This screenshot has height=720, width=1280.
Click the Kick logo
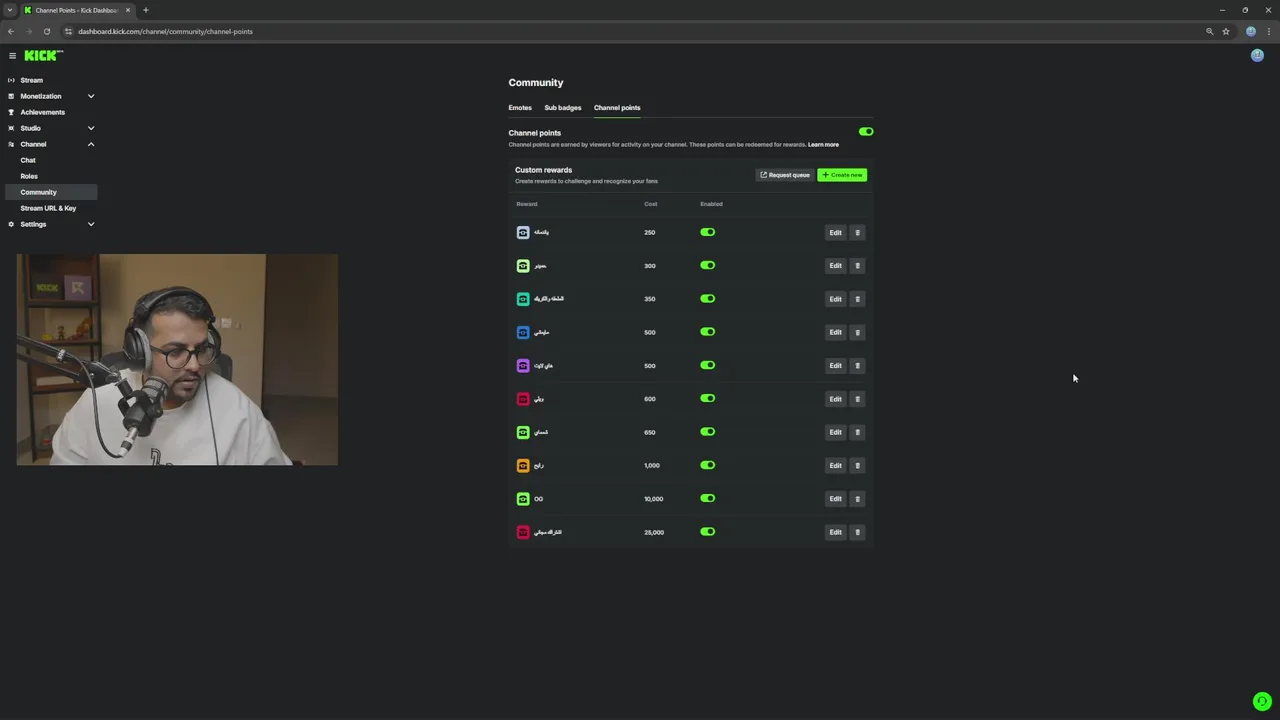43,56
